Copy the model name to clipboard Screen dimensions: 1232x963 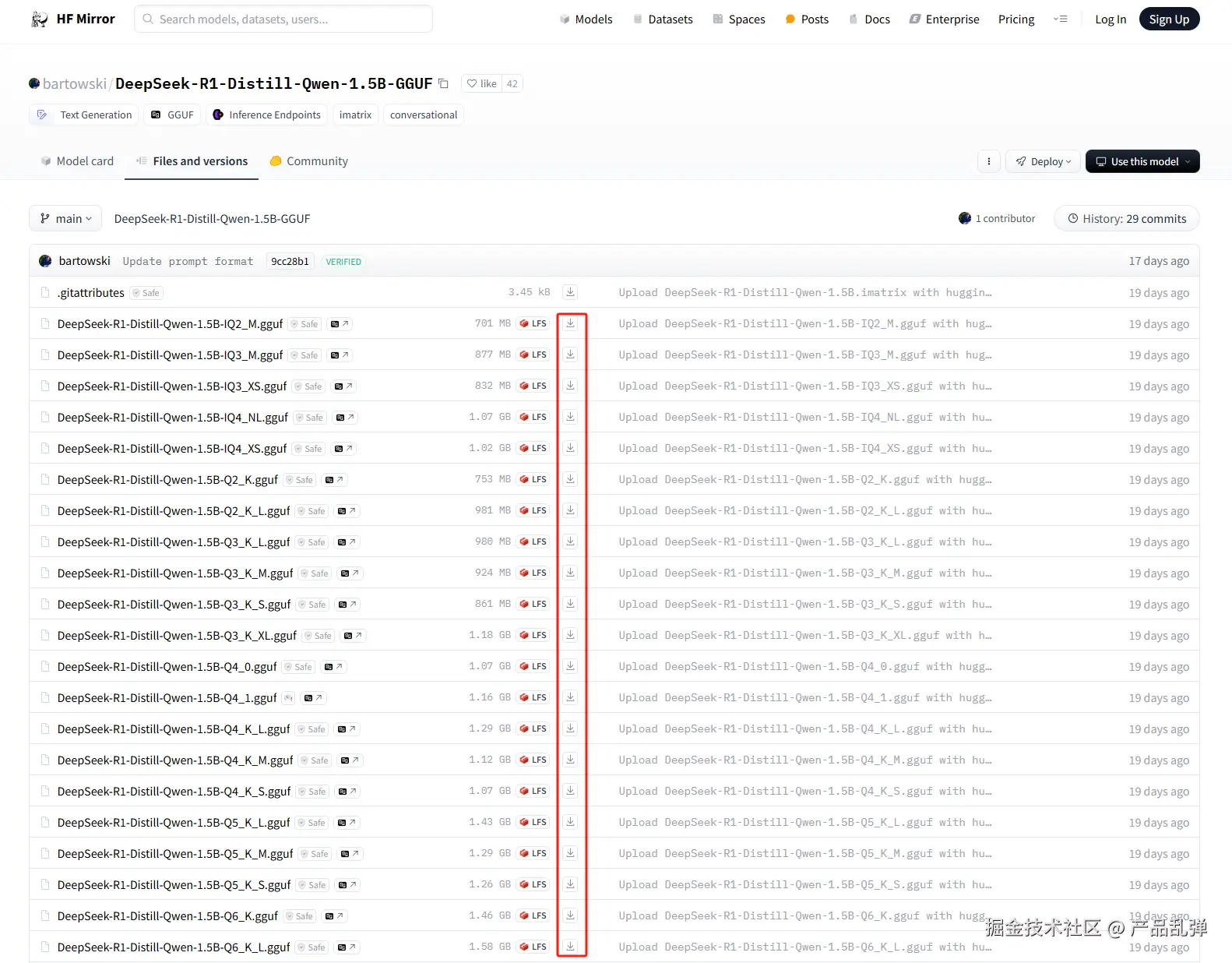(x=443, y=83)
